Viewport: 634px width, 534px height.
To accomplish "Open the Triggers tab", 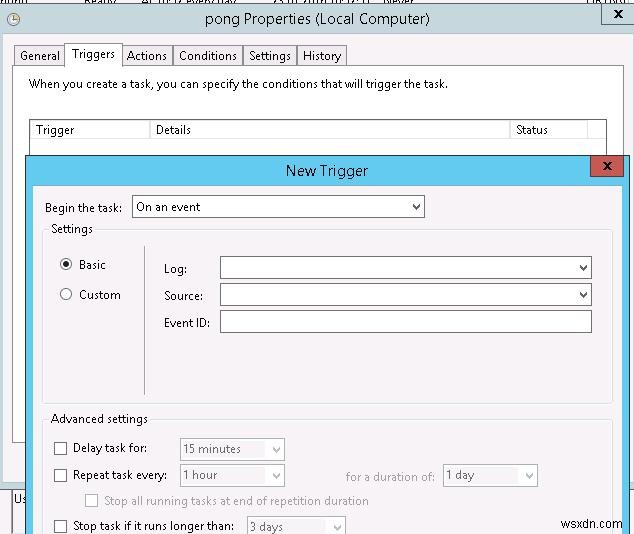I will [93, 54].
